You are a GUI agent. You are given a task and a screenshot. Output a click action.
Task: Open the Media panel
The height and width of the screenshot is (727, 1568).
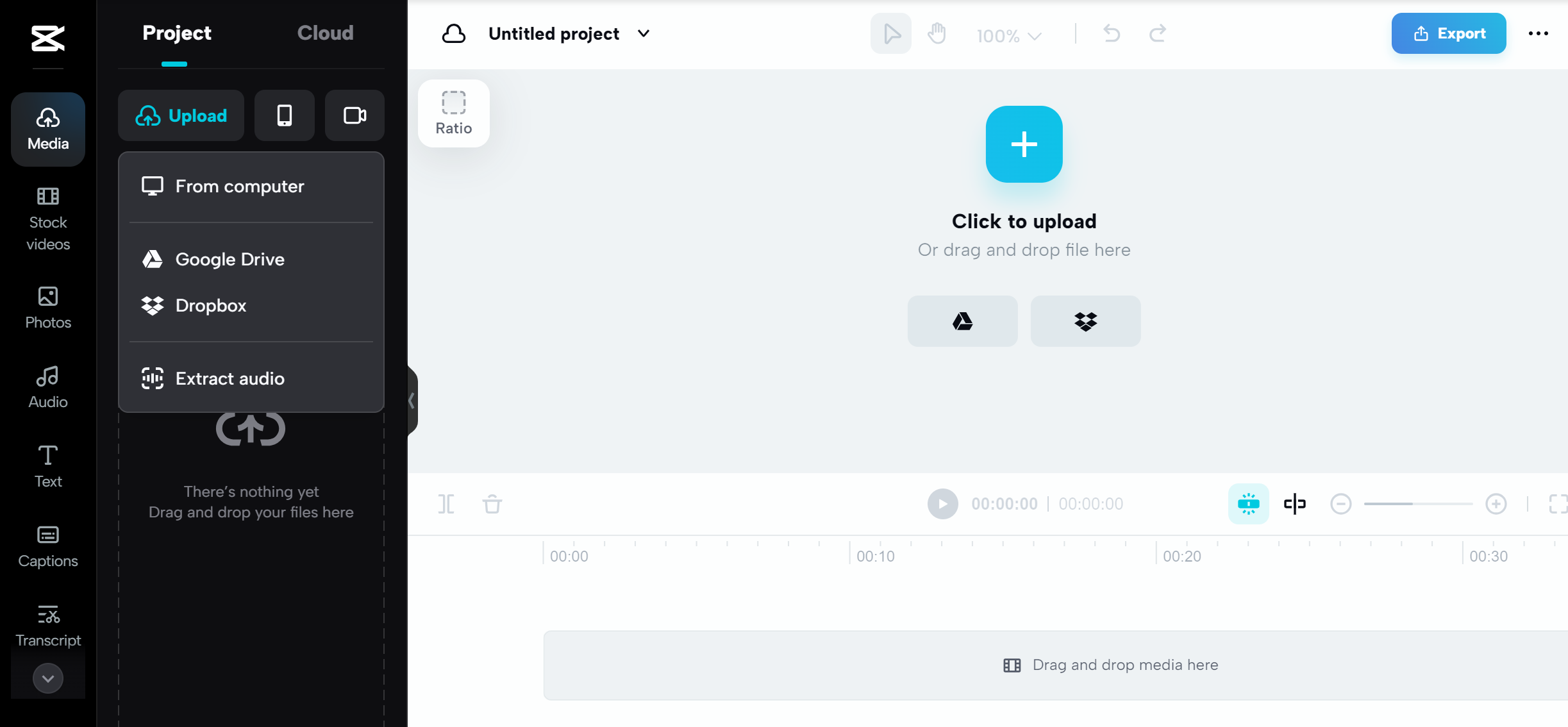[47, 128]
